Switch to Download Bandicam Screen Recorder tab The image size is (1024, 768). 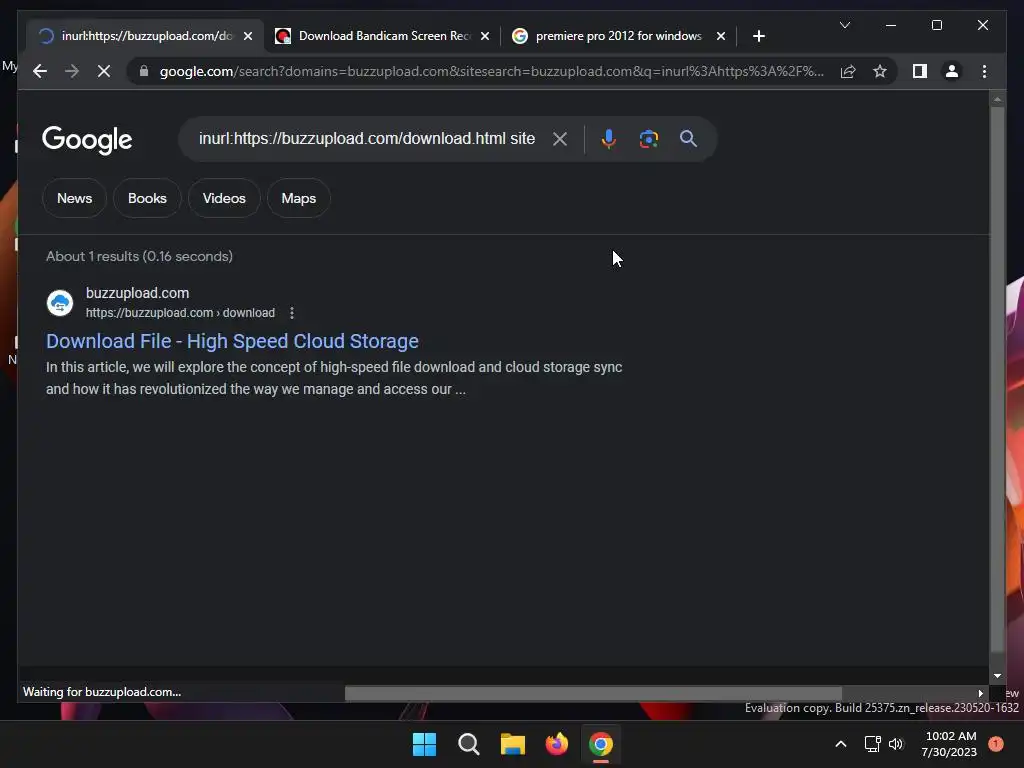tap(383, 36)
